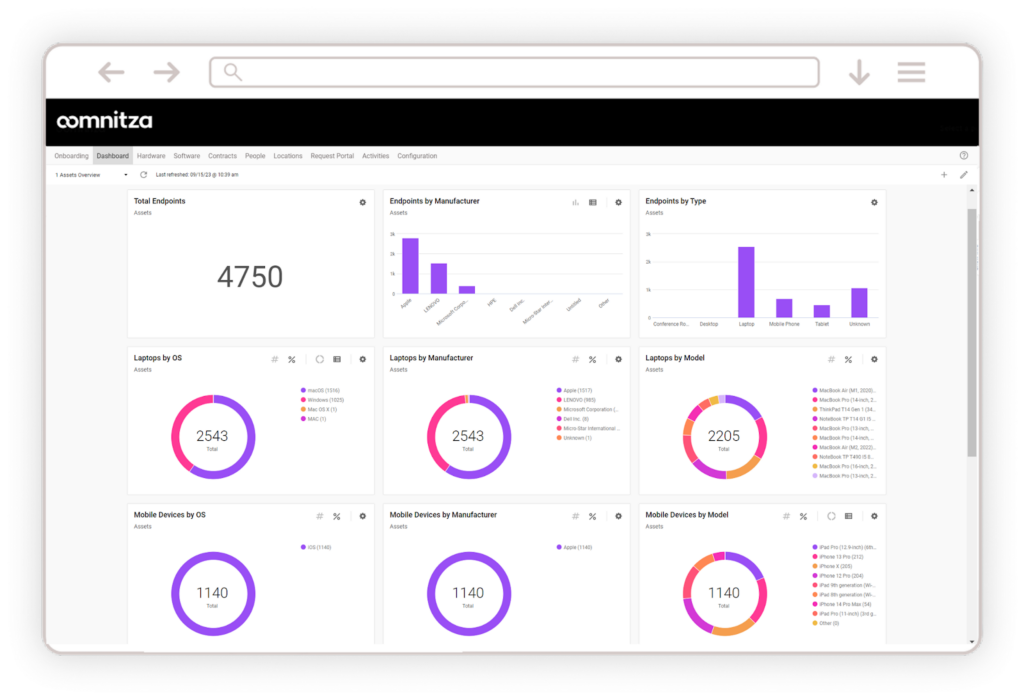The height and width of the screenshot is (698, 1024).
Task: Open the Hardware tab
Action: (151, 156)
